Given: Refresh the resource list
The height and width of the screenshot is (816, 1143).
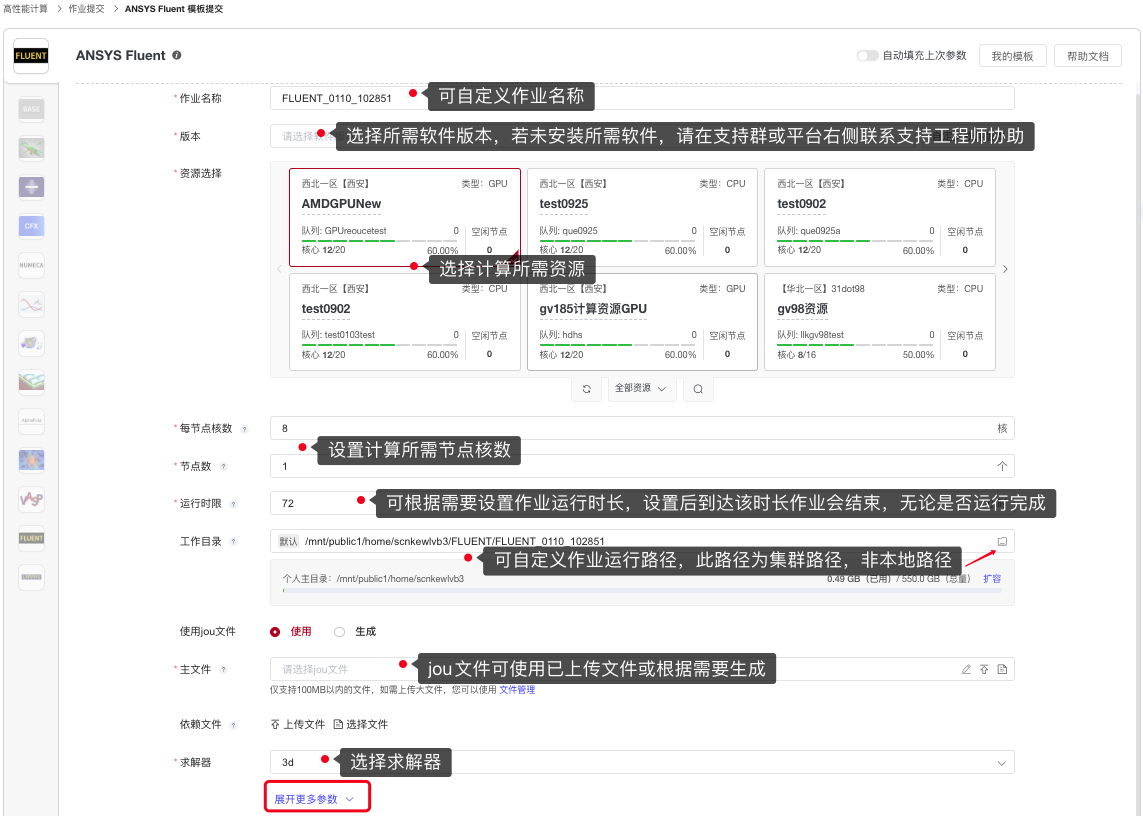Looking at the screenshot, I should click(586, 389).
